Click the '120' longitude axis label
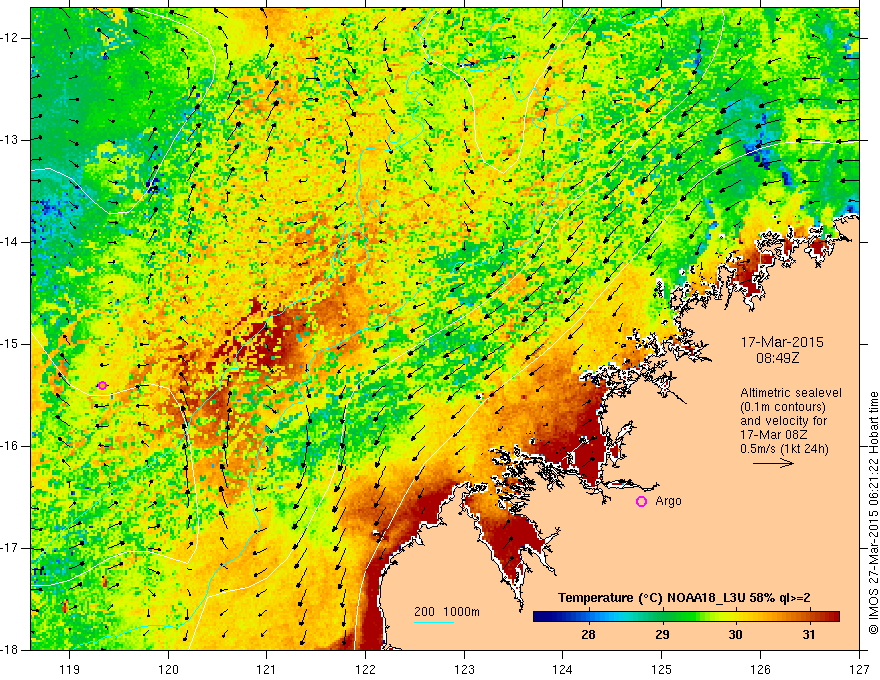 (x=168, y=669)
